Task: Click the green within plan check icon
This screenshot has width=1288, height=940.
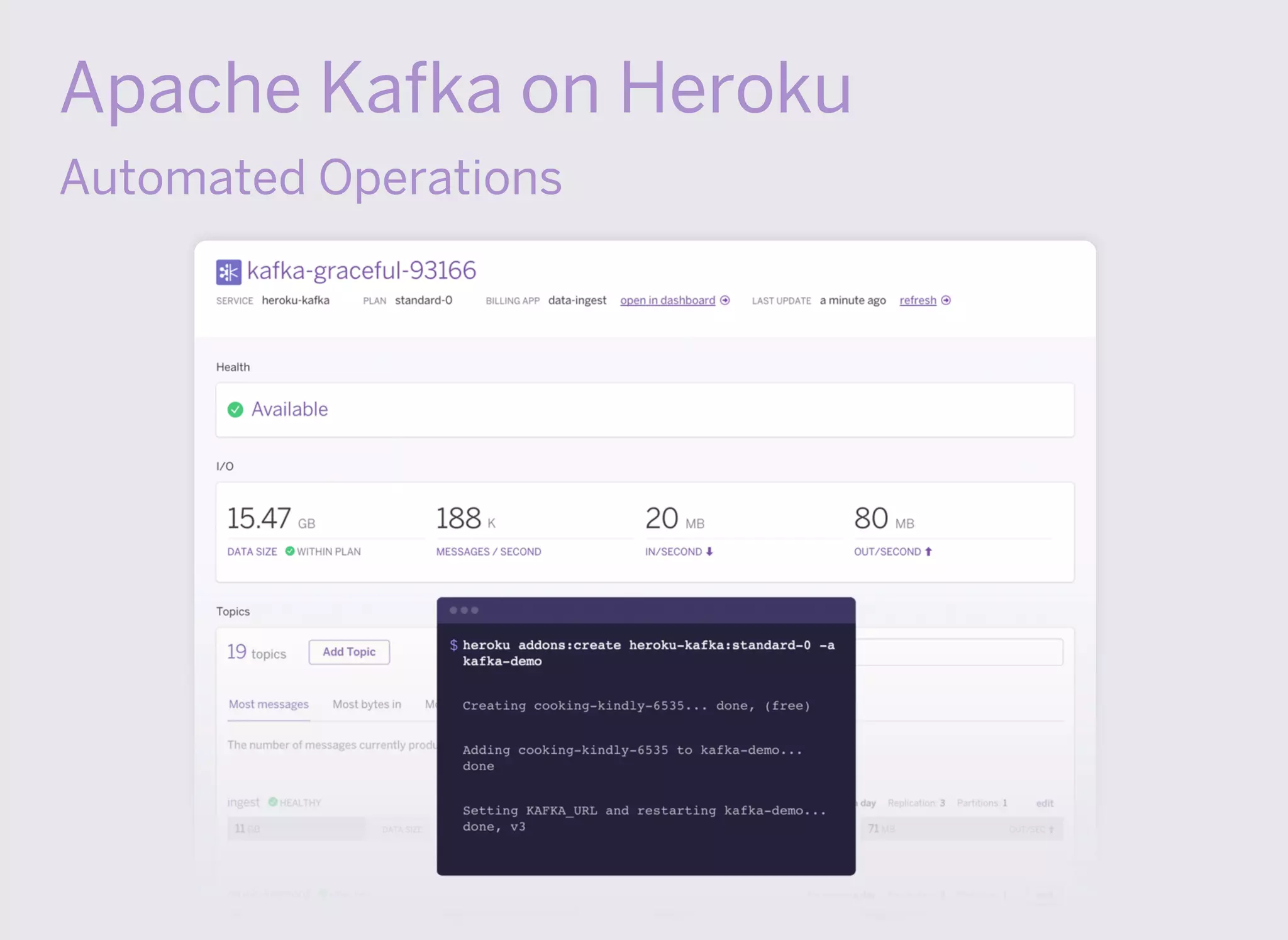Action: pos(290,551)
